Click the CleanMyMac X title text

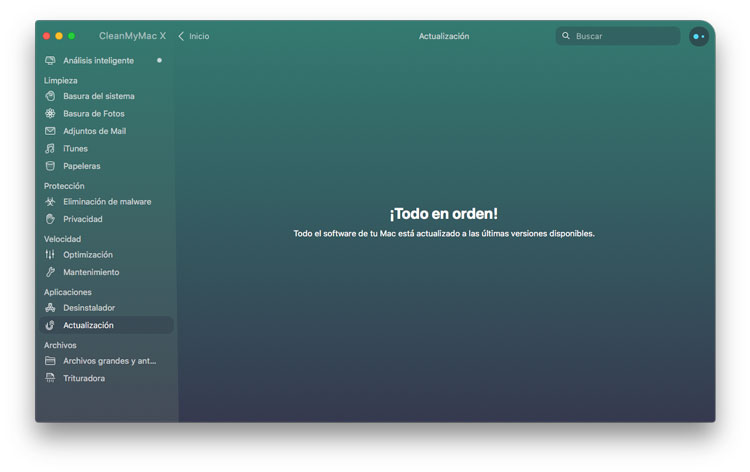[132, 36]
